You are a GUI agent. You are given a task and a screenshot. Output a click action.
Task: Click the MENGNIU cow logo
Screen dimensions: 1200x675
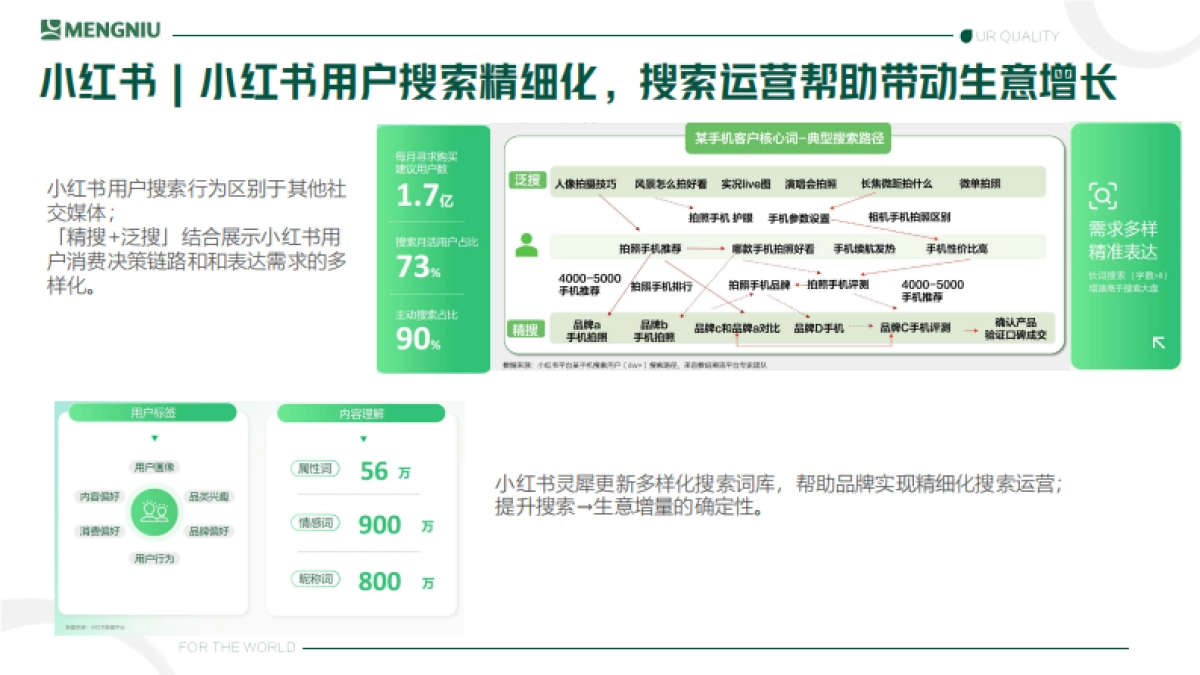[49, 29]
